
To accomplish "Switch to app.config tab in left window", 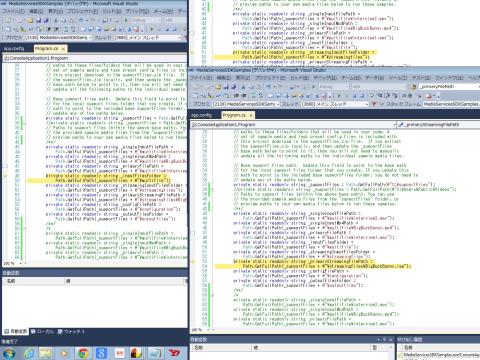I will pyautogui.click(x=14, y=49).
